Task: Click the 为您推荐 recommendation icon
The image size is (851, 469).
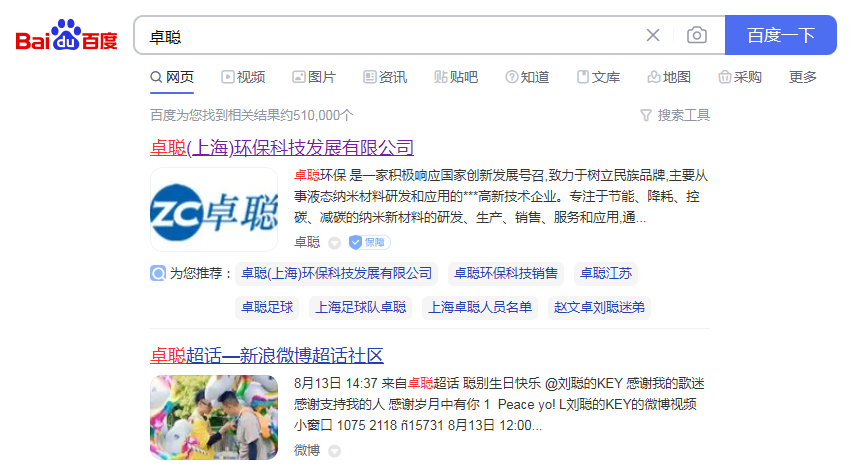Action: coord(158,273)
